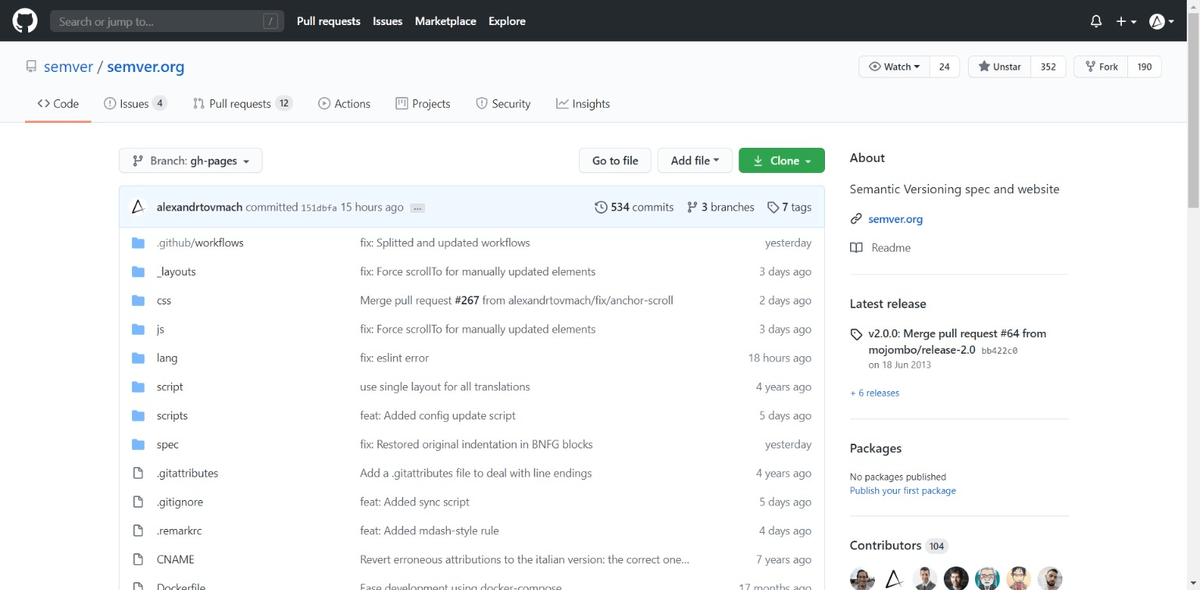Switch to the Insights tab
The height and width of the screenshot is (590, 1200).
[583, 104]
